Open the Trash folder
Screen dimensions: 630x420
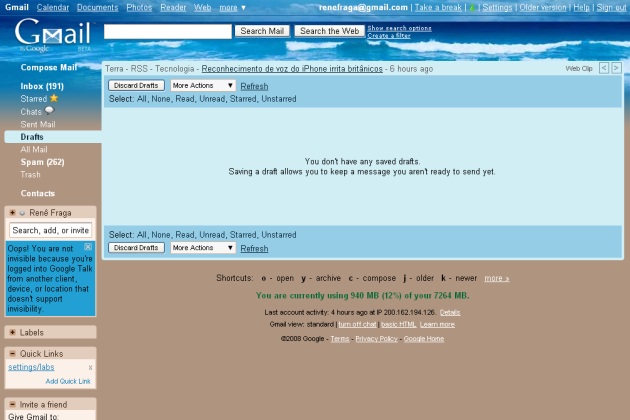click(x=31, y=174)
